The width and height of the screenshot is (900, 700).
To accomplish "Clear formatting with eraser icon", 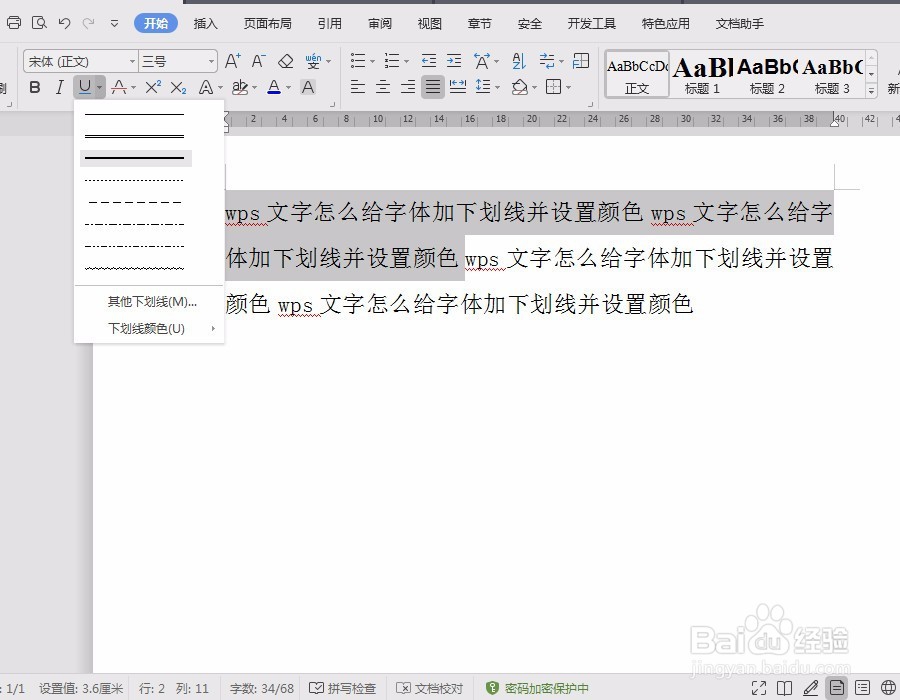I will [285, 61].
